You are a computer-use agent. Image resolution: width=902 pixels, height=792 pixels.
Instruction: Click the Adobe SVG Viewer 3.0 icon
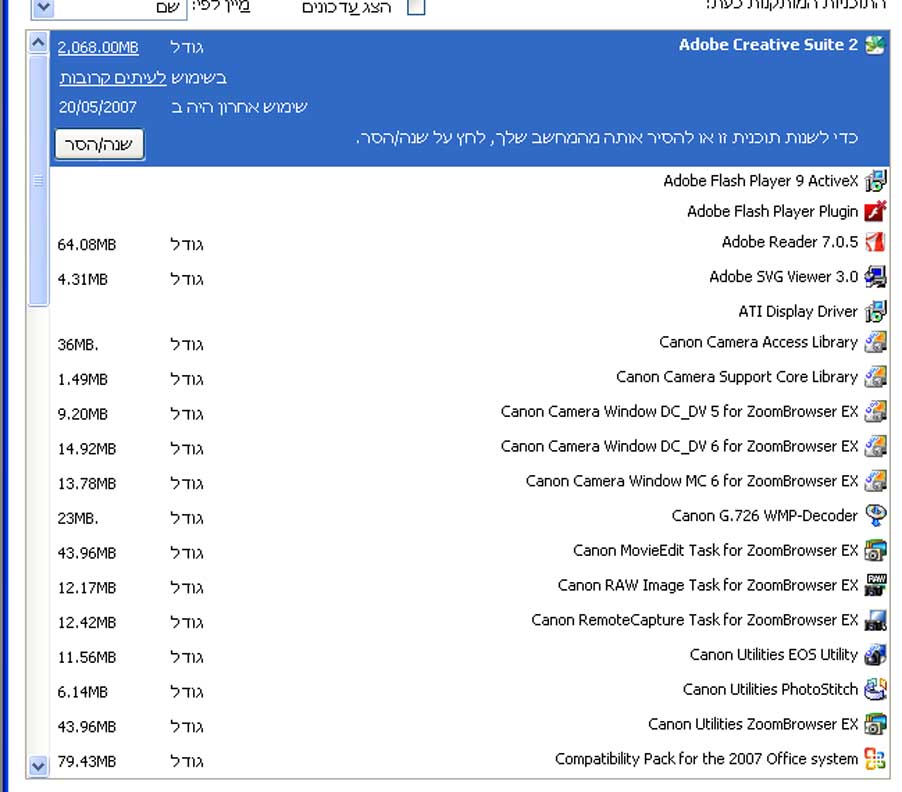[x=876, y=277]
